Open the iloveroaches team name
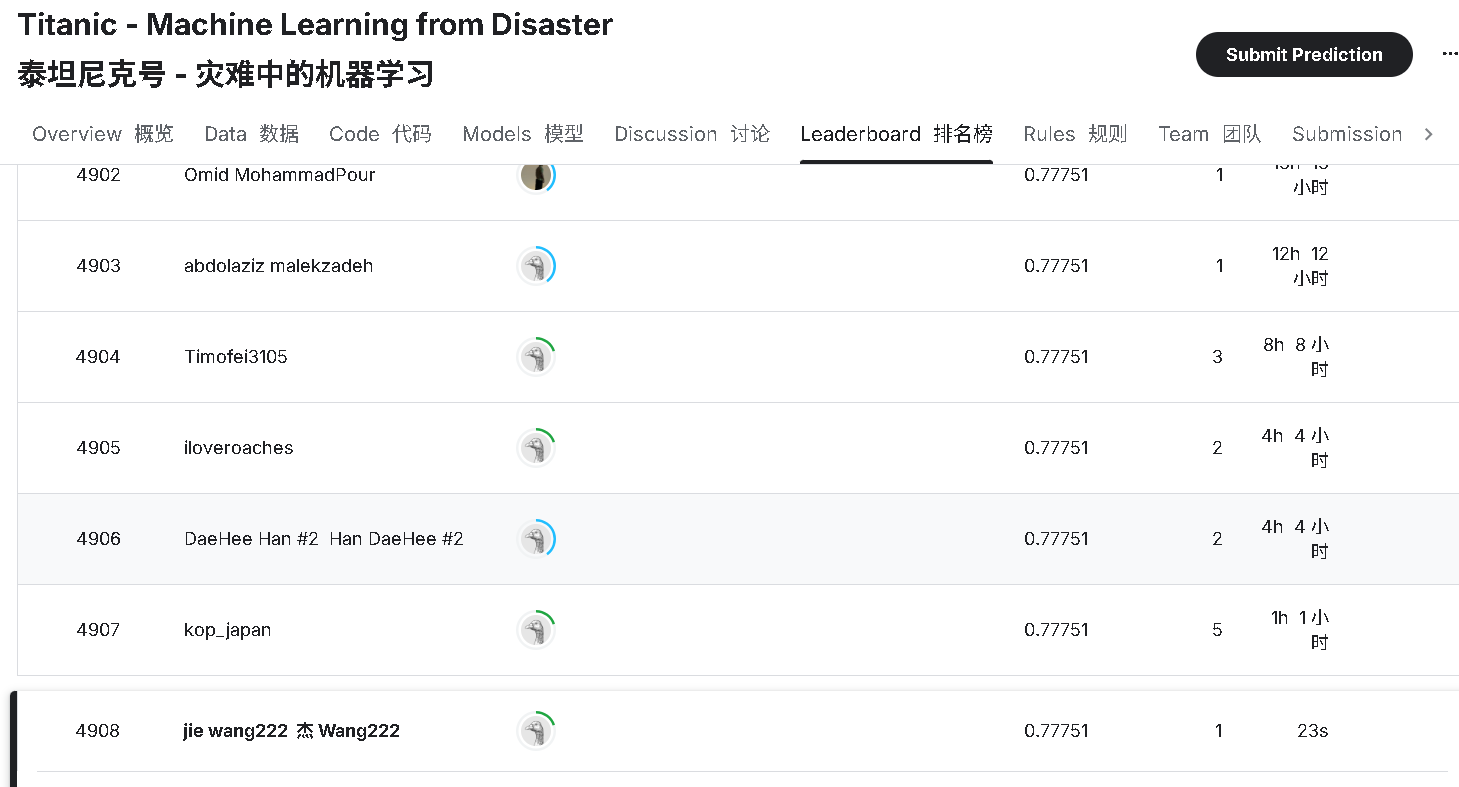 click(x=239, y=448)
